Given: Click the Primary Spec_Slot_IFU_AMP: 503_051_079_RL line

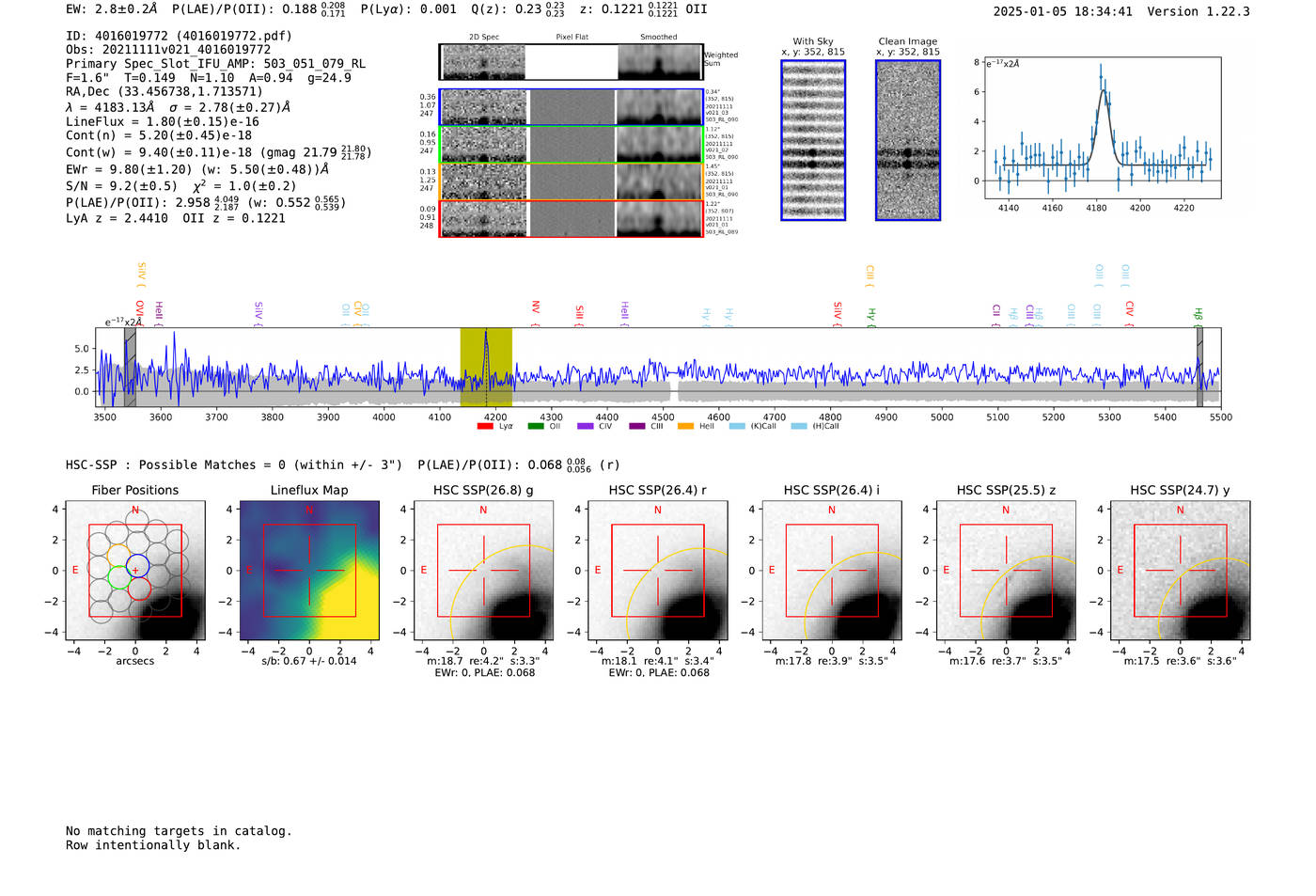Looking at the screenshot, I should (216, 63).
